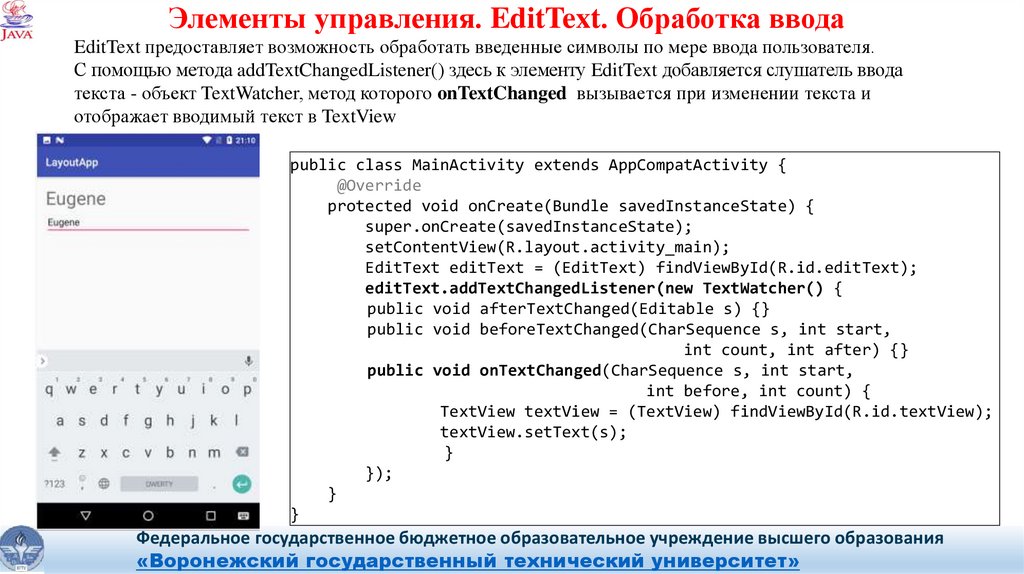Image resolution: width=1024 pixels, height=574 pixels.
Task: Tap the u key
Action: point(181,389)
